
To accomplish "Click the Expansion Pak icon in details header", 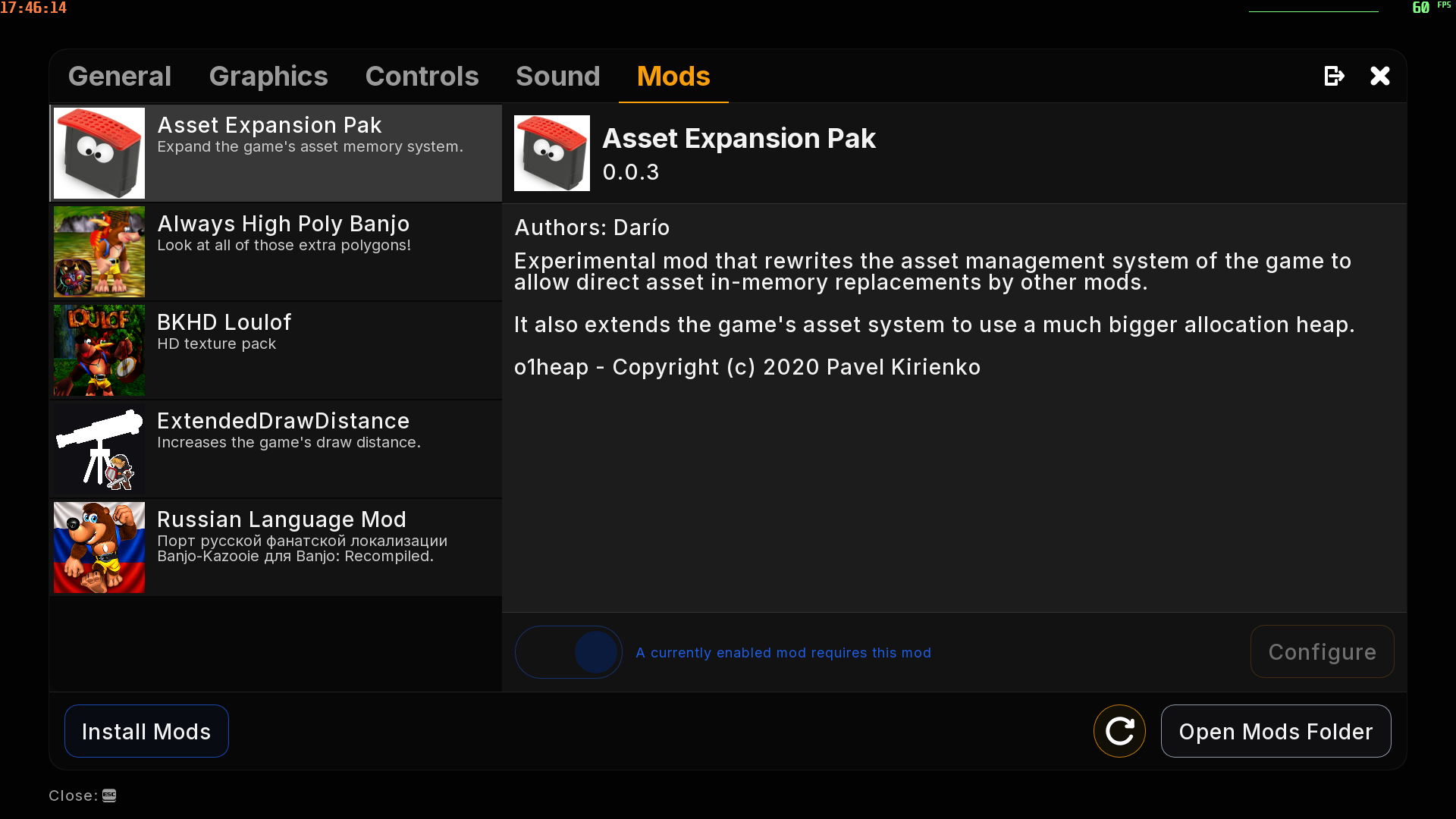I will (552, 153).
